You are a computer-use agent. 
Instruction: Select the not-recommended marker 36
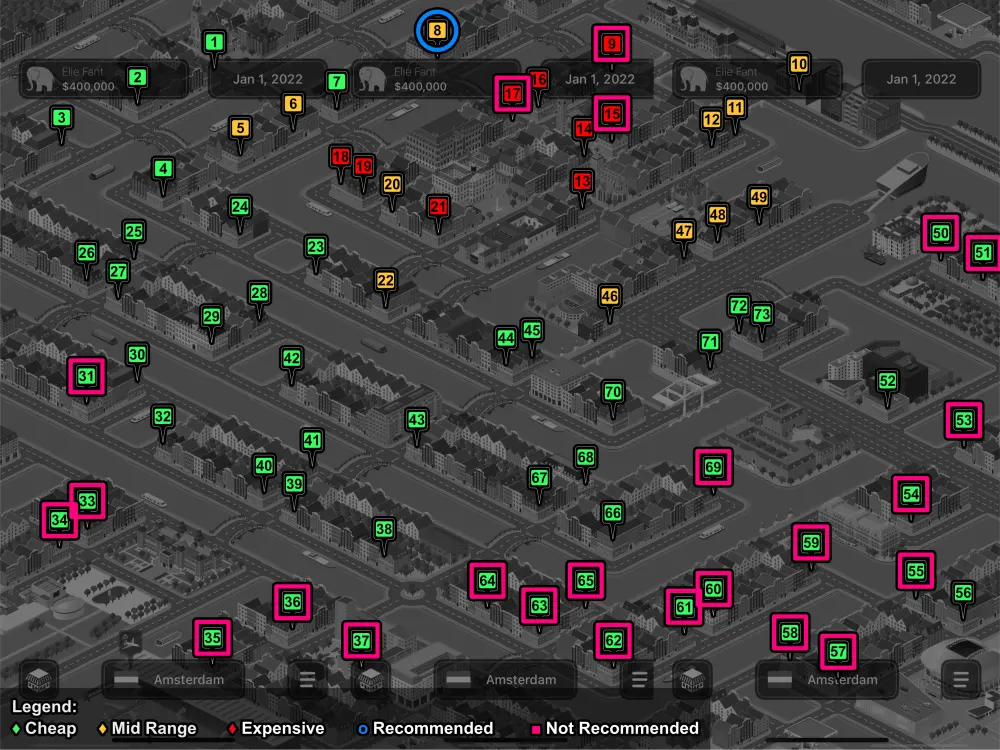[x=292, y=603]
